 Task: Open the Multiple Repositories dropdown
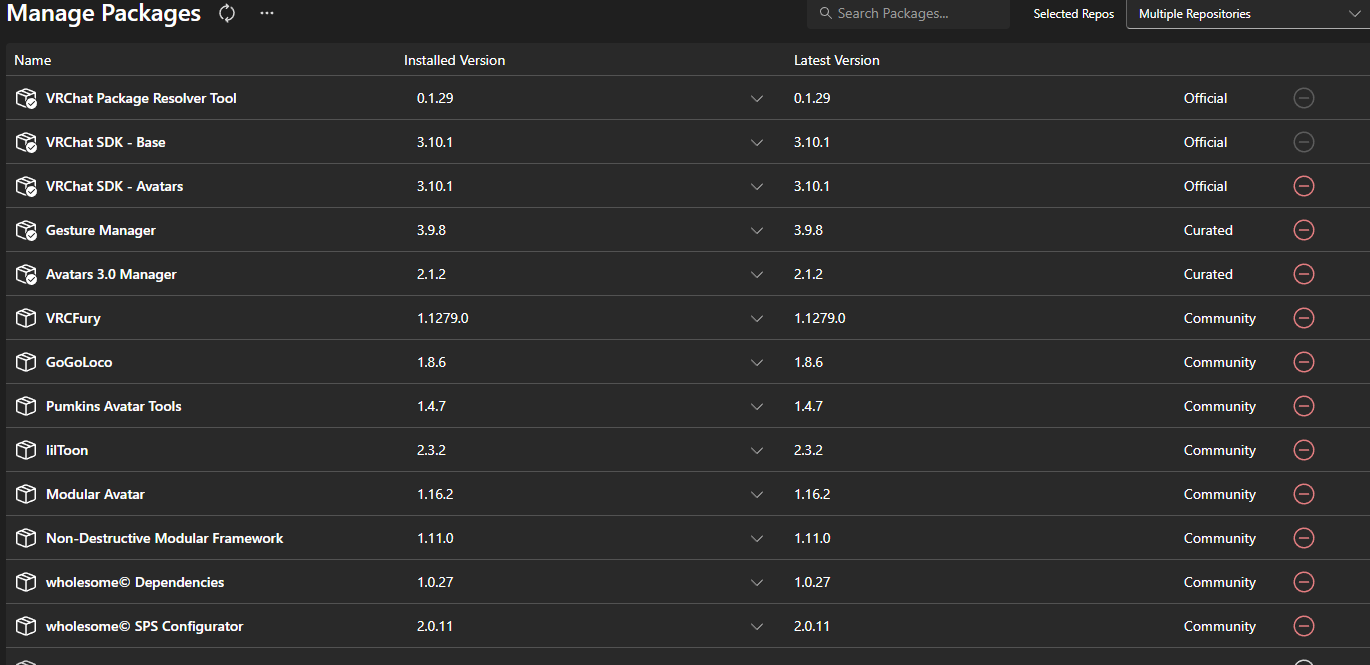coord(1247,14)
